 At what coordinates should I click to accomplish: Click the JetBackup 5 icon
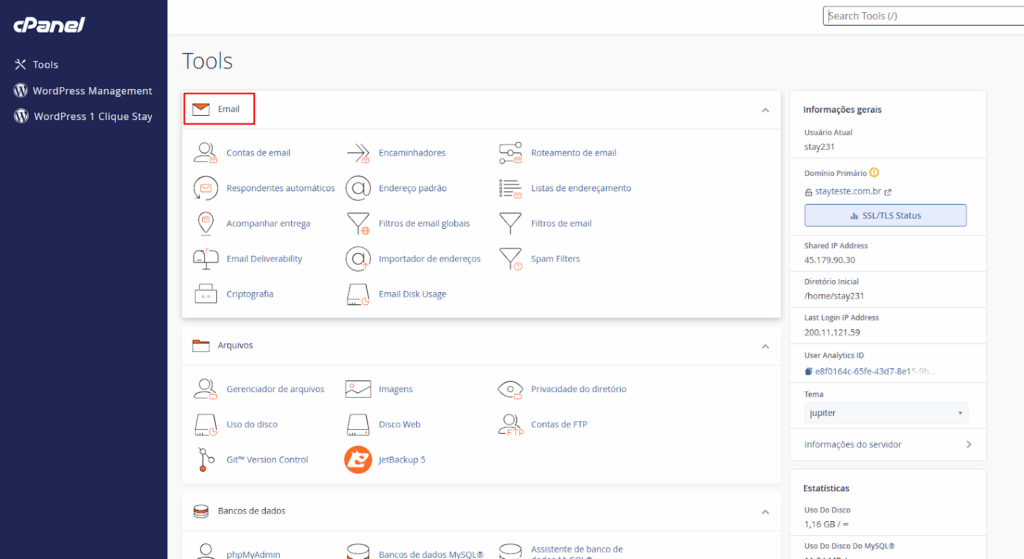pos(358,460)
